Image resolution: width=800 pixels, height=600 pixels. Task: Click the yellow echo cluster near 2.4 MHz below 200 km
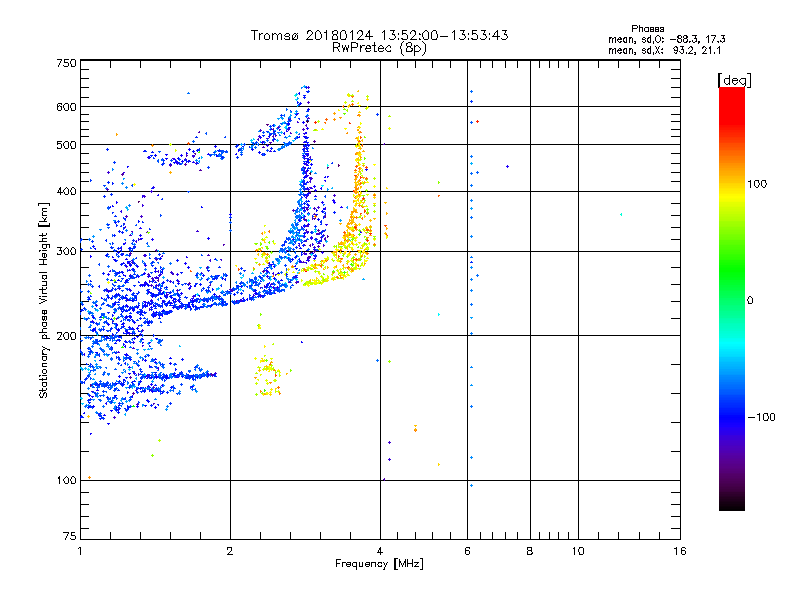tap(268, 375)
